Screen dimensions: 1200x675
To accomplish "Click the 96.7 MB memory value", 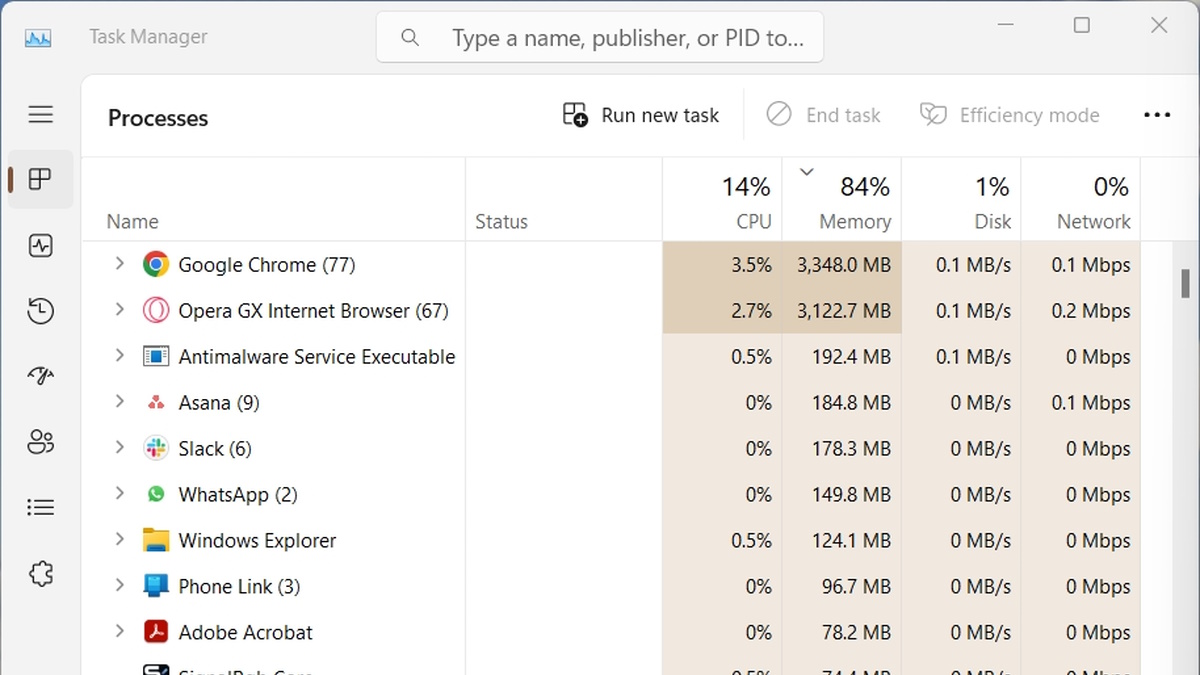I will coord(856,586).
